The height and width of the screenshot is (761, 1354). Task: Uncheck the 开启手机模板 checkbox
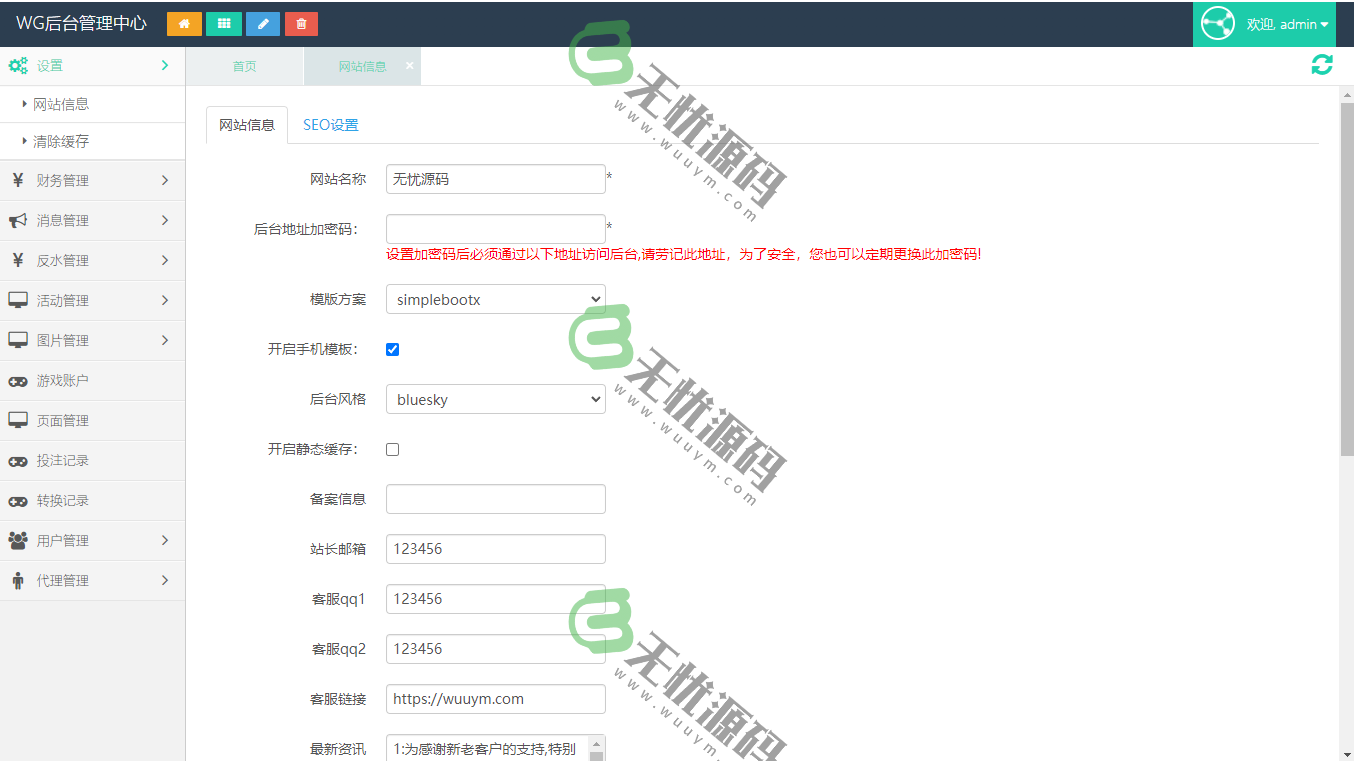coord(392,349)
